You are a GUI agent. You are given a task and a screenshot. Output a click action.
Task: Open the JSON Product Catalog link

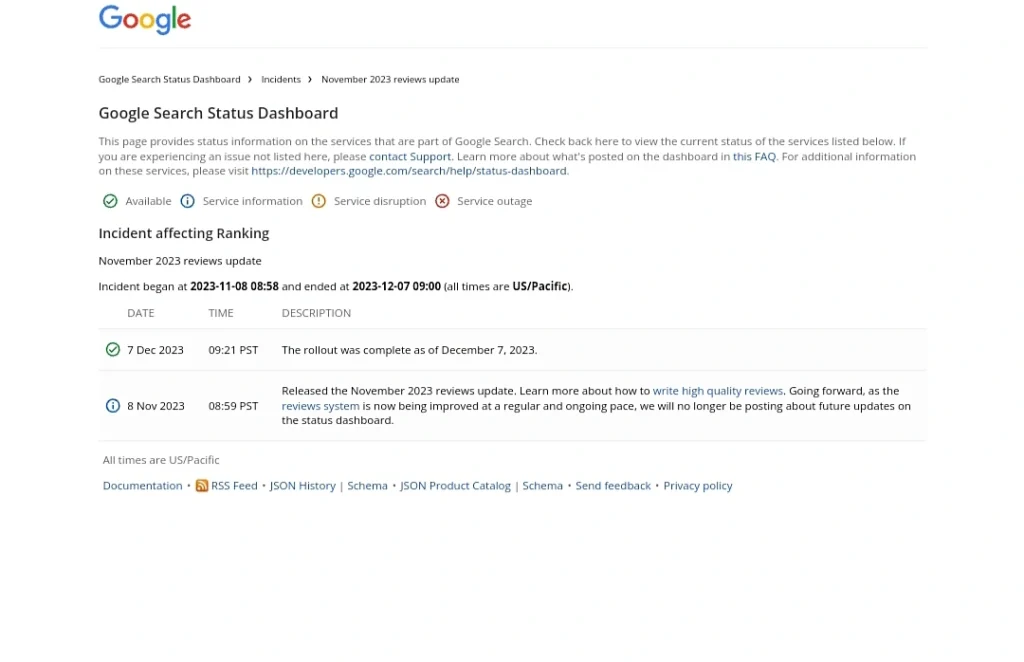(x=455, y=485)
